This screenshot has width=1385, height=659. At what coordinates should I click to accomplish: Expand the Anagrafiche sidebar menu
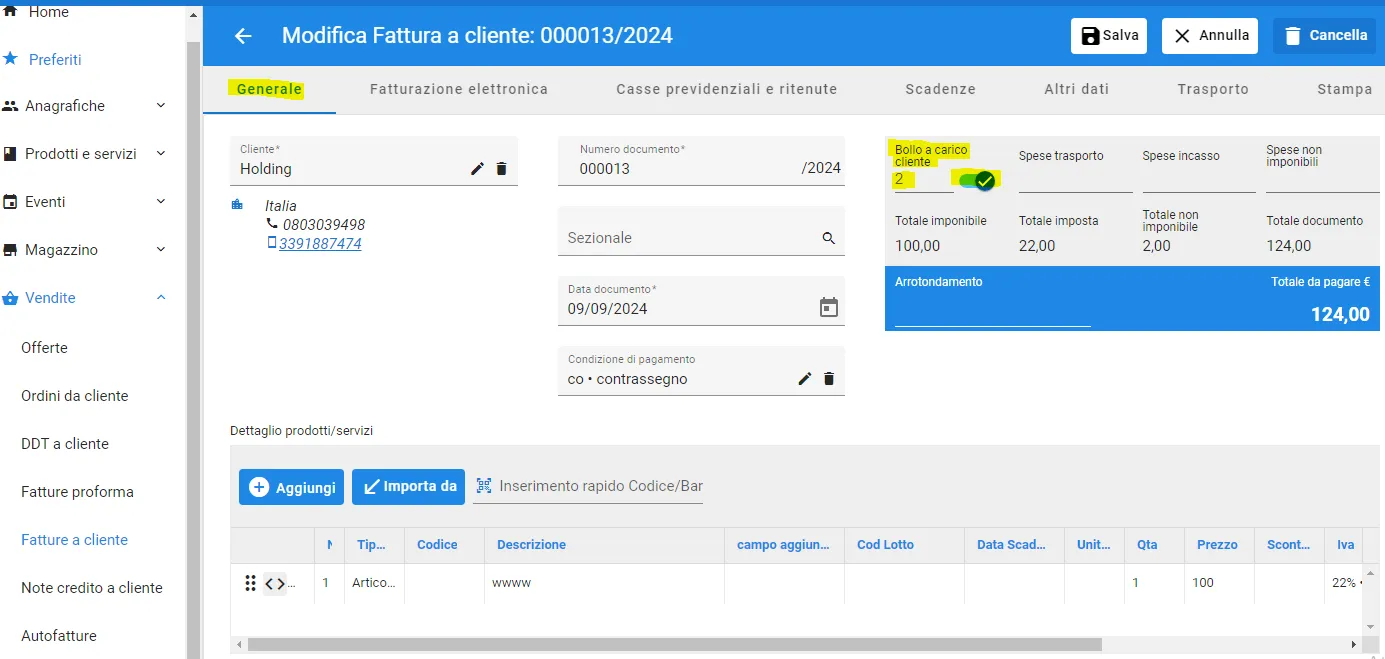[161, 106]
